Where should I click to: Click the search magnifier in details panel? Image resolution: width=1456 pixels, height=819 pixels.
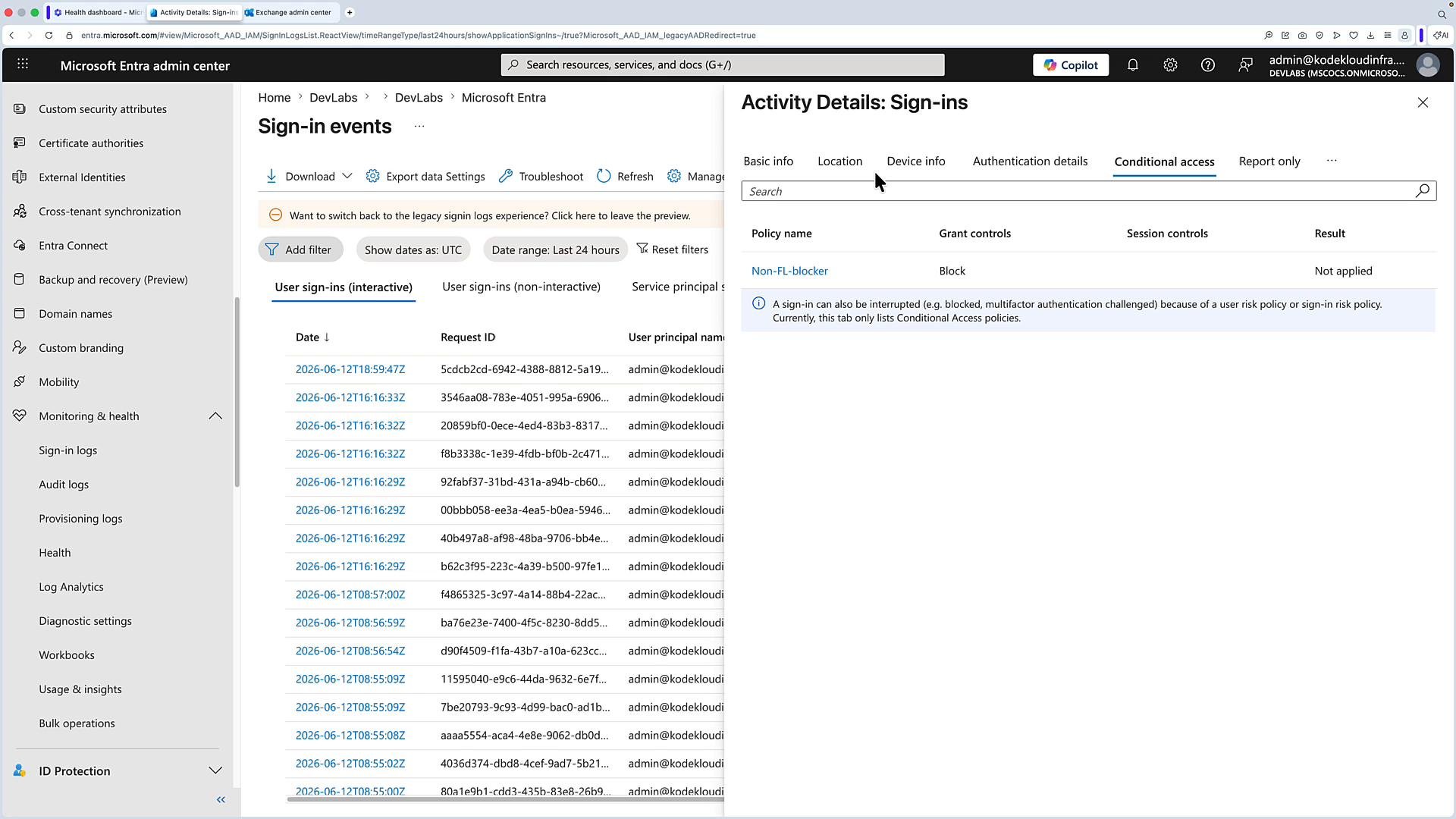[x=1423, y=191]
